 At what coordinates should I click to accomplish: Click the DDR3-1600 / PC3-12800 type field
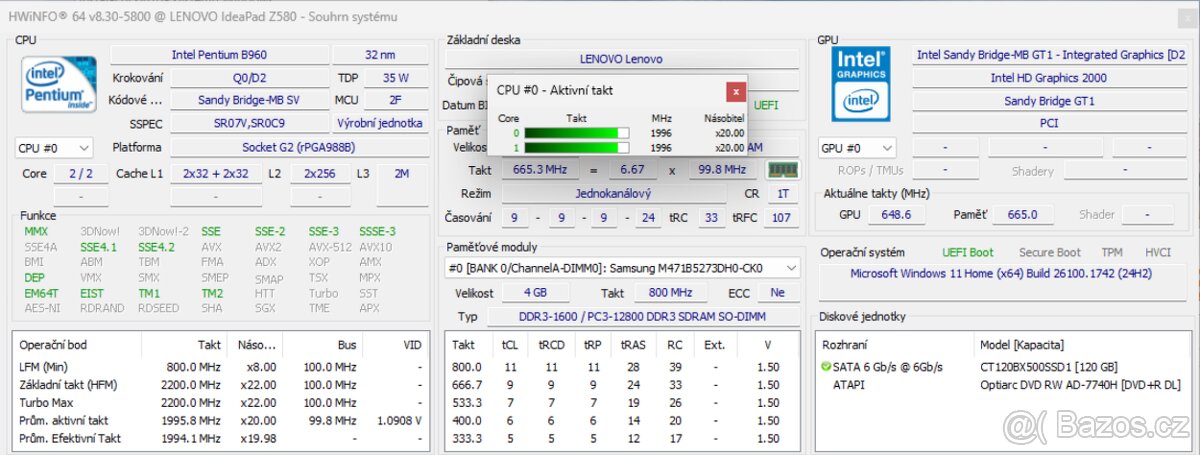pos(642,316)
